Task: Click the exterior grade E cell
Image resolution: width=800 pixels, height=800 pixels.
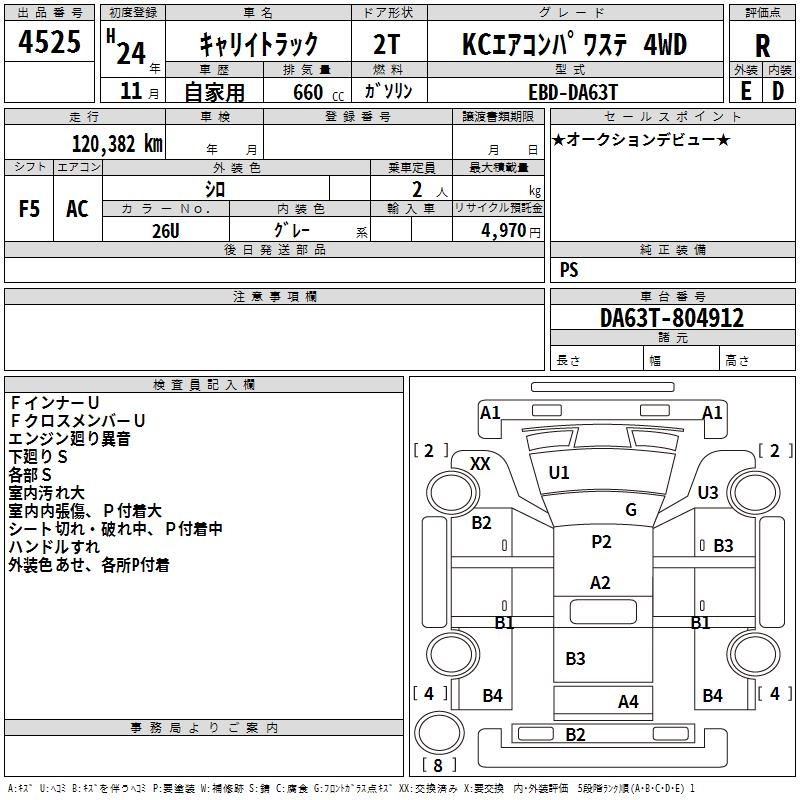Action: click(745, 90)
